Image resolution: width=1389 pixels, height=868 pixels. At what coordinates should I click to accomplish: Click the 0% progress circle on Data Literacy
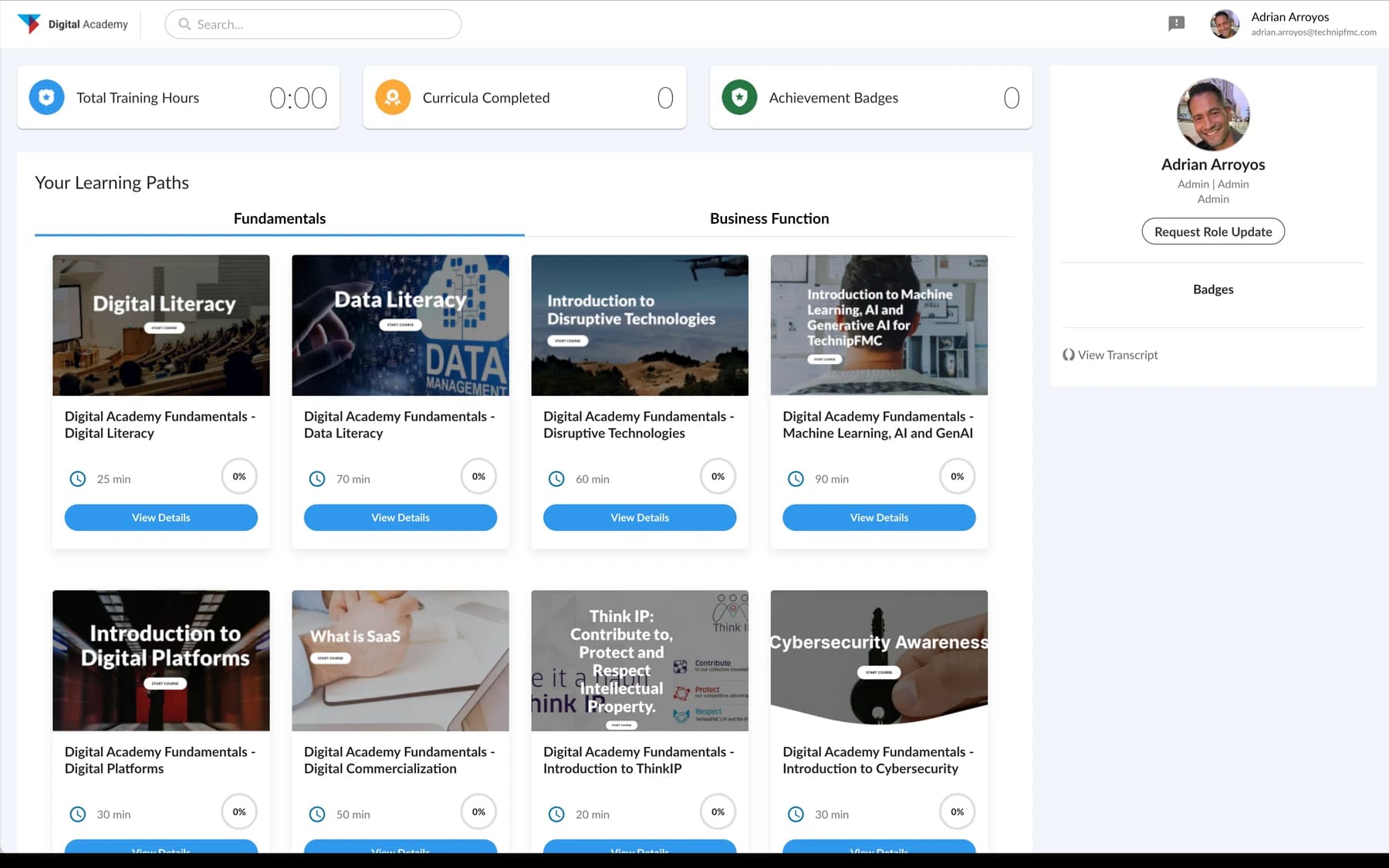pos(478,476)
